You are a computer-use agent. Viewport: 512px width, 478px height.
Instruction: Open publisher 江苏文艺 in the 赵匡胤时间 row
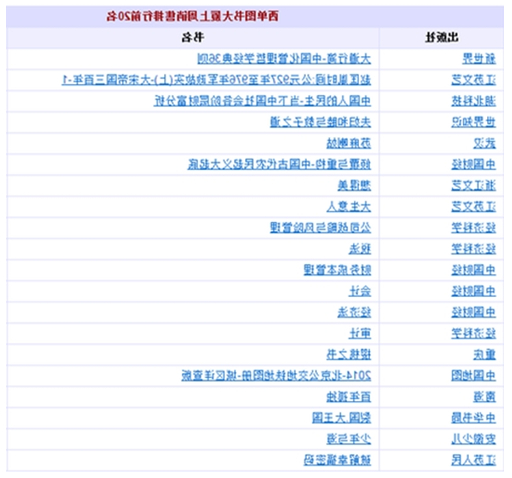[x=474, y=80]
